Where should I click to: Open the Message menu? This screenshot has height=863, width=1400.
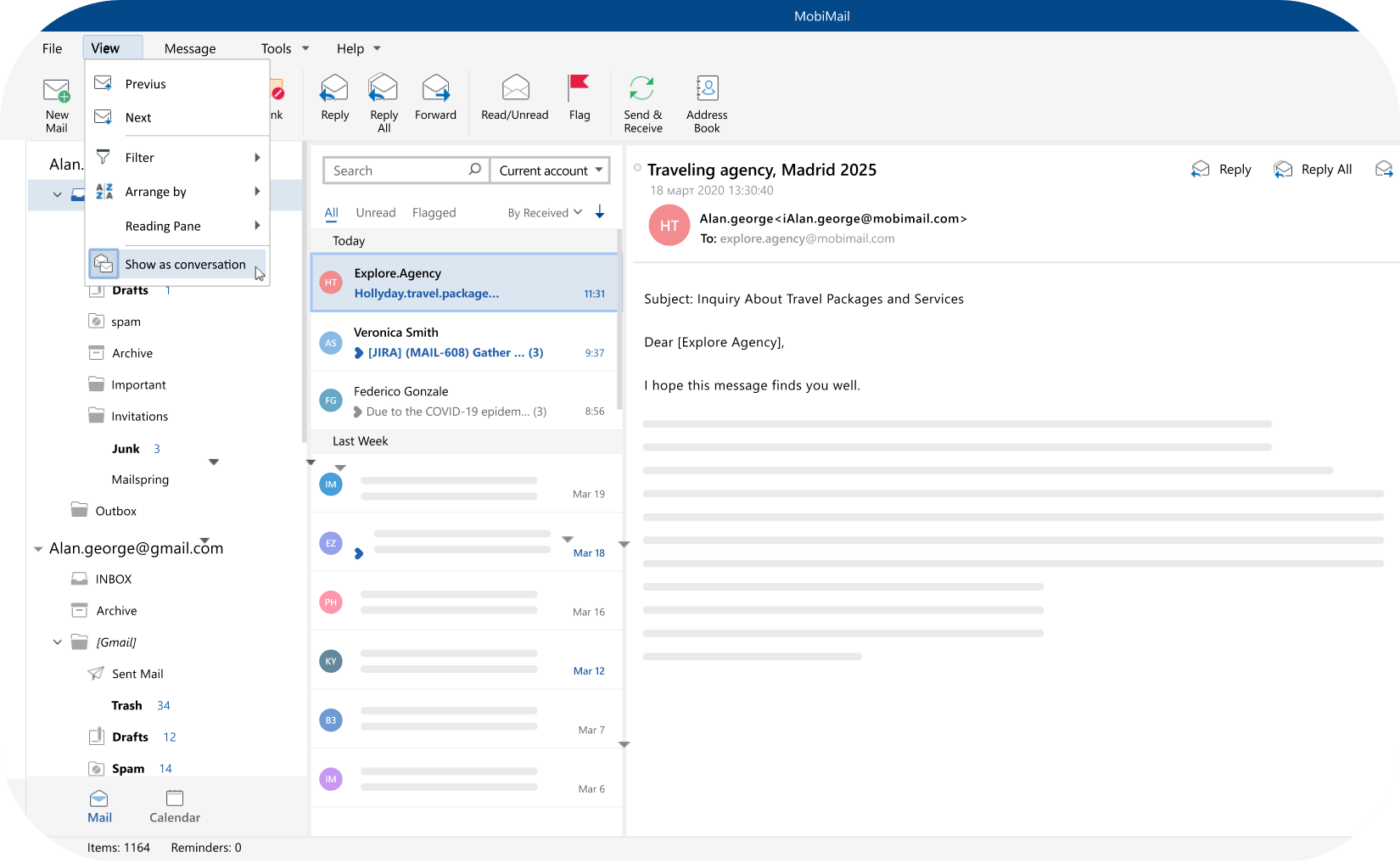(x=190, y=48)
